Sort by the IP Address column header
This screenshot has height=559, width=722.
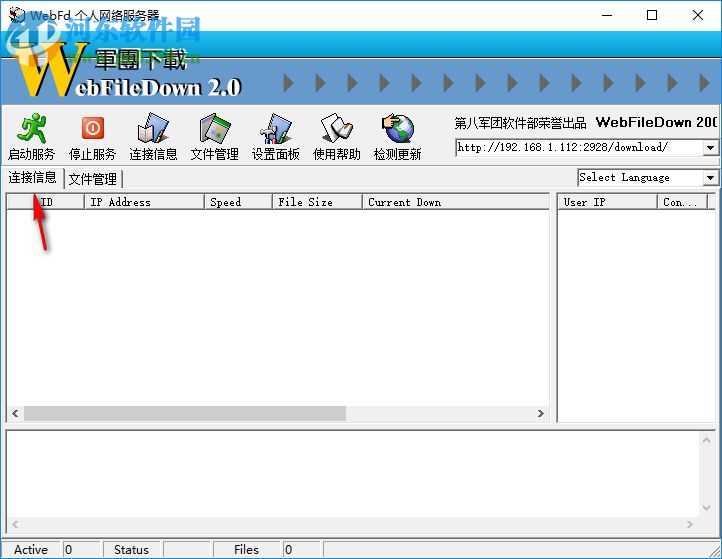click(144, 202)
